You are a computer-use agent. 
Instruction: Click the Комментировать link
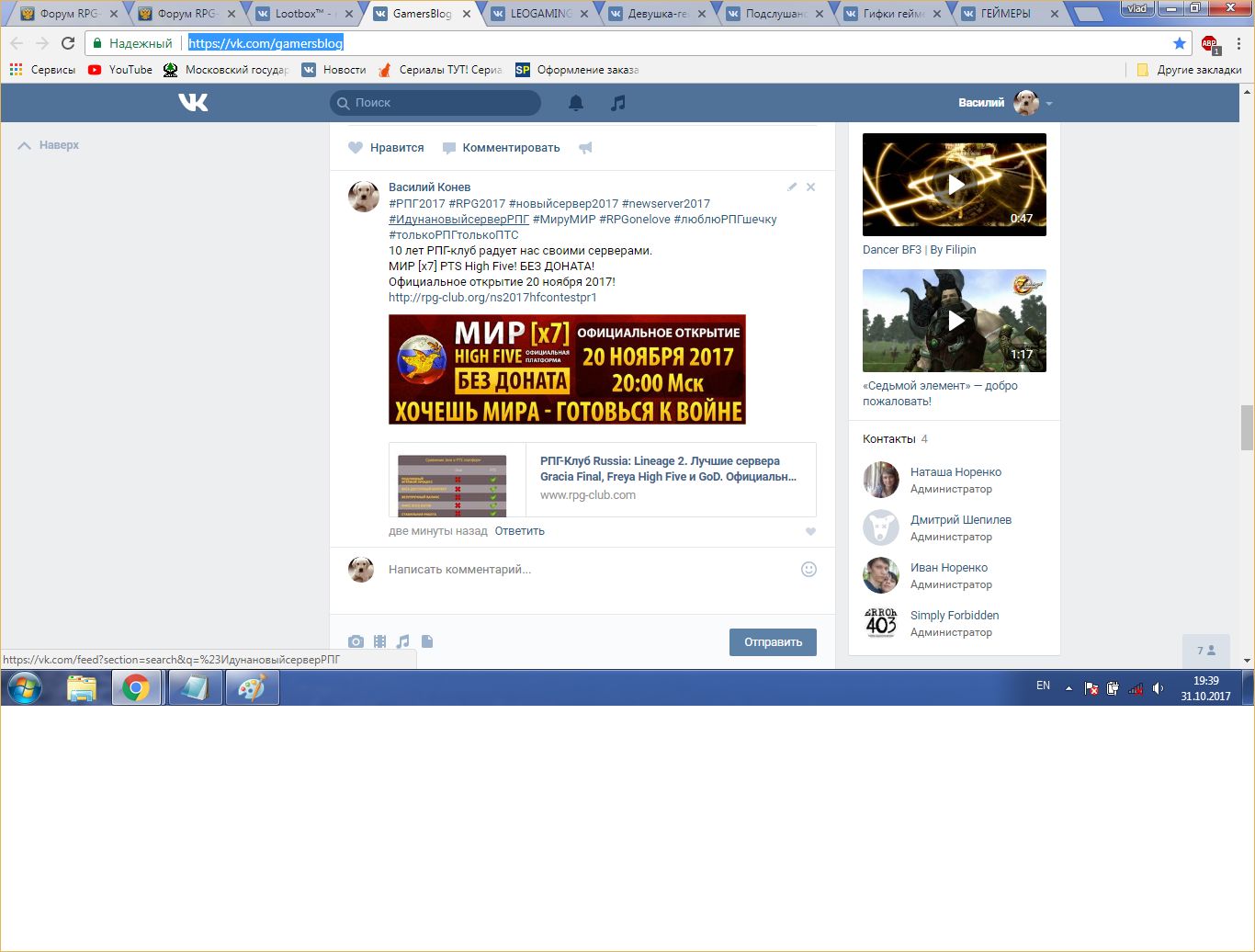tap(502, 148)
